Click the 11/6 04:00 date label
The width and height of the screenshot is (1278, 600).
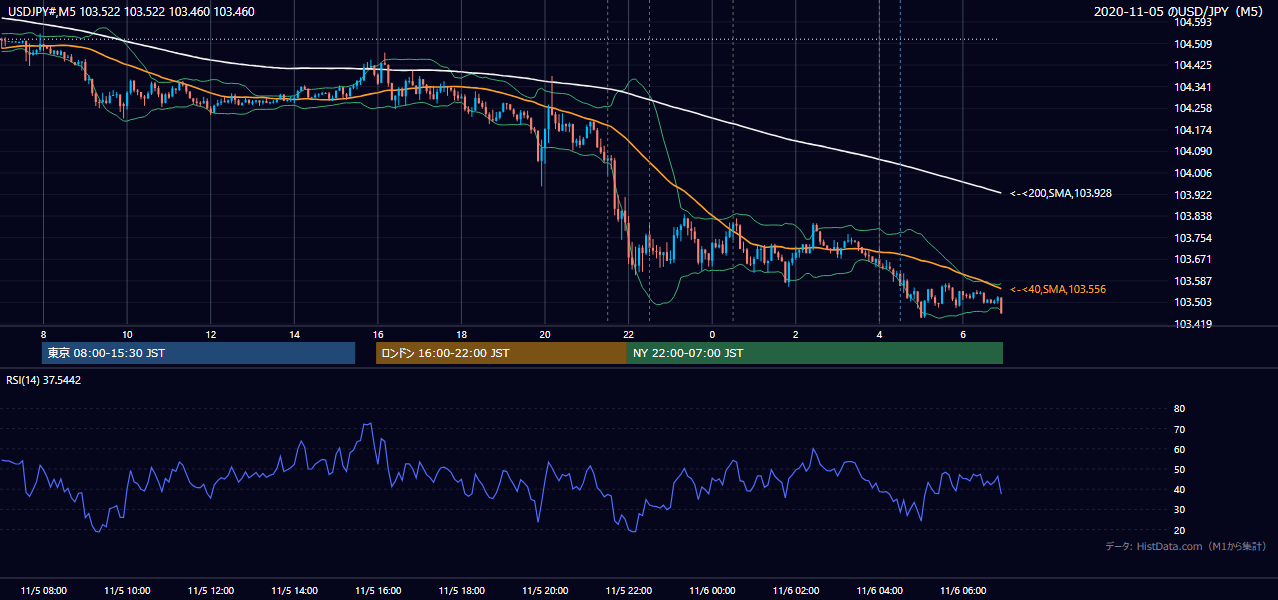[880, 590]
